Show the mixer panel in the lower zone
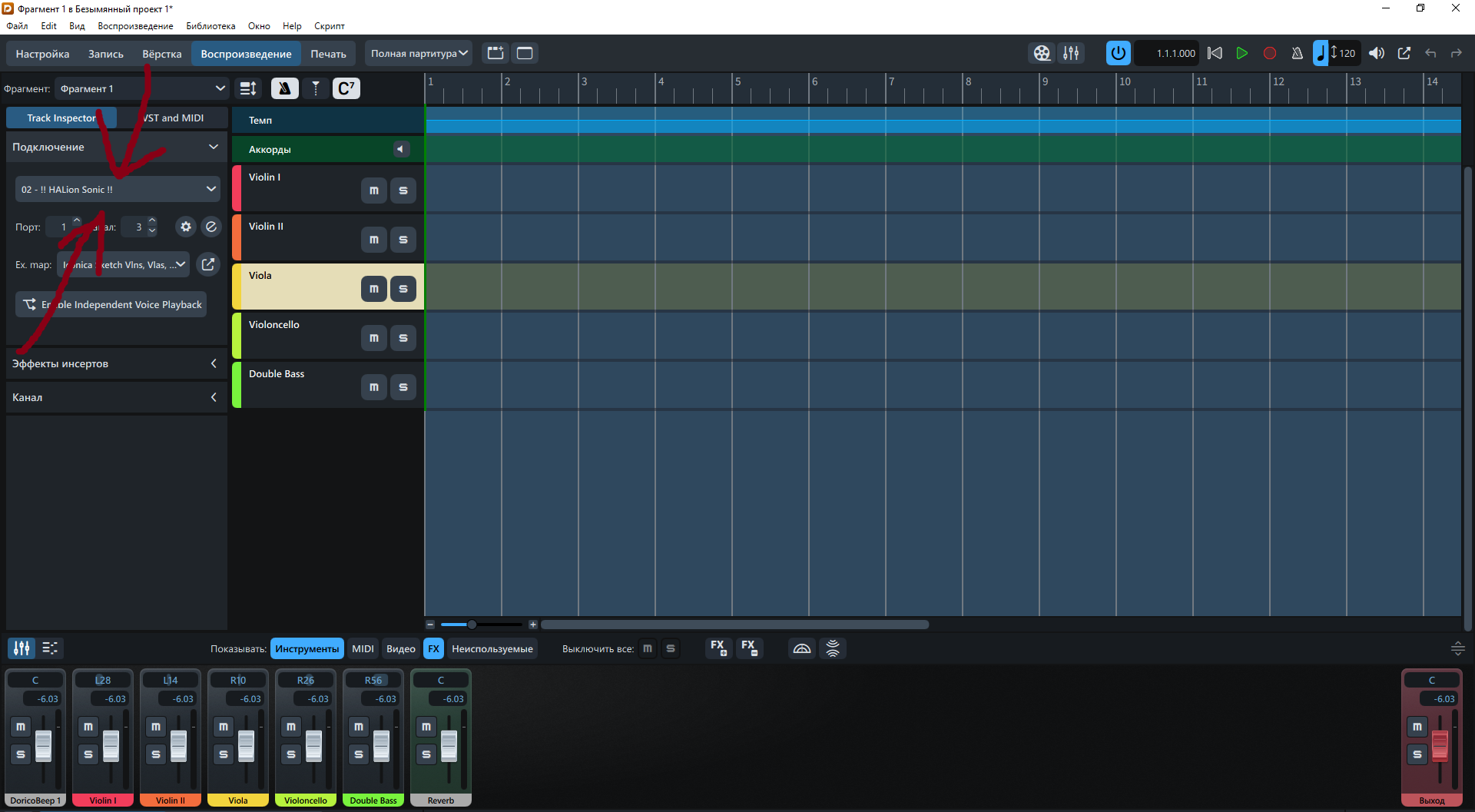Image resolution: width=1475 pixels, height=812 pixels. pos(22,648)
